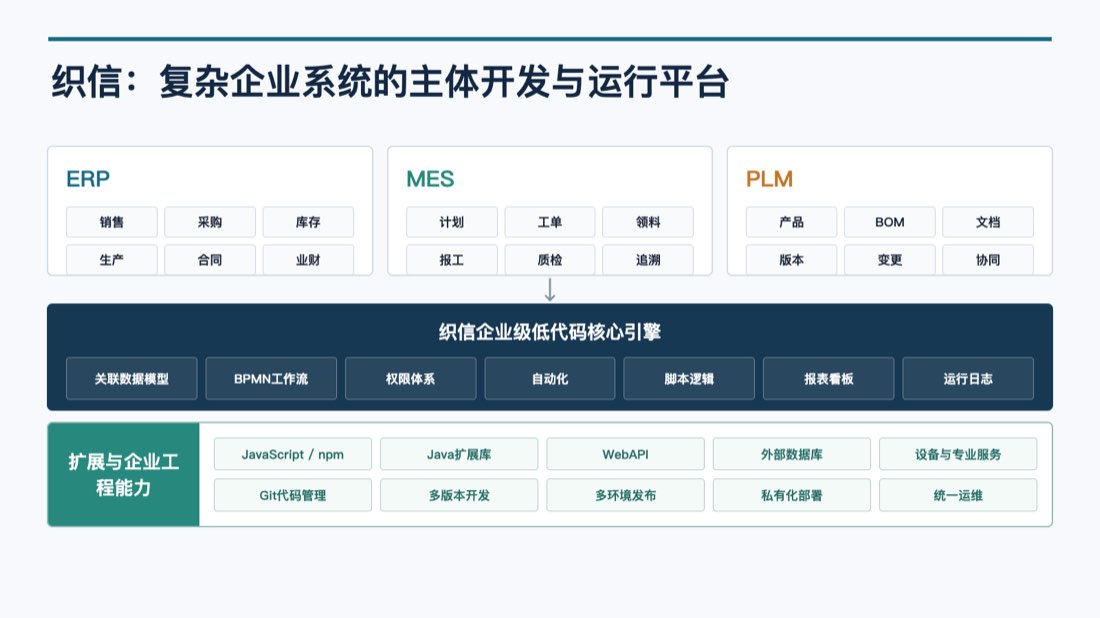The width and height of the screenshot is (1100, 618).
Task: Click the slide title 织信：复杂企业系统的主体开发与运行平台
Action: tap(390, 82)
